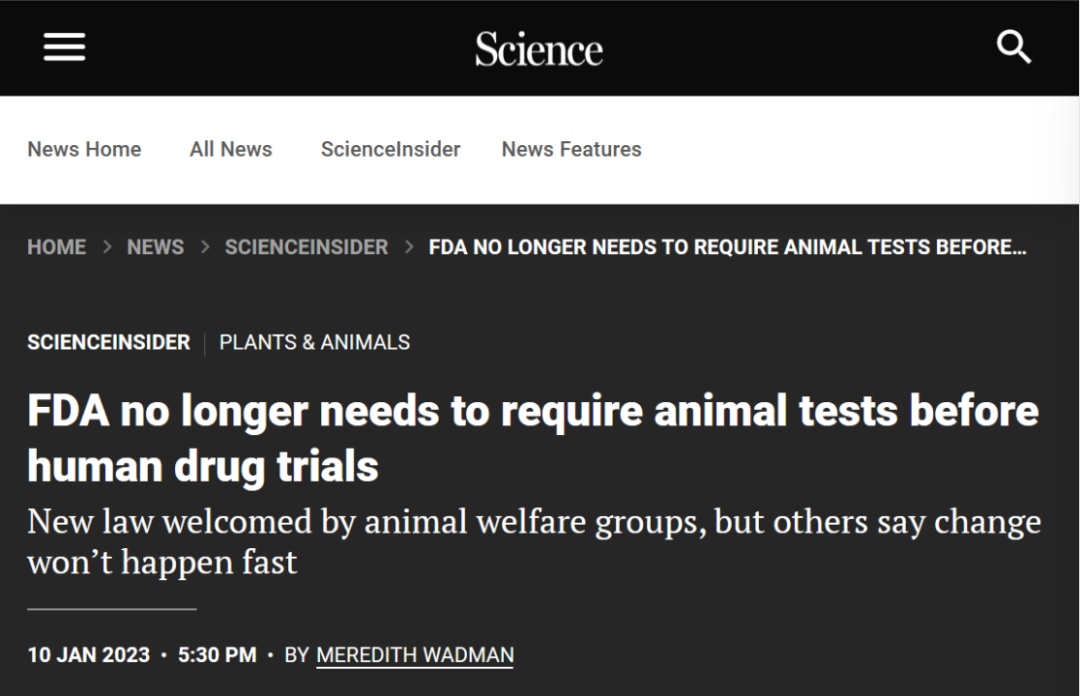Viewport: 1080px width, 696px height.
Task: Follow the SCIENCEINSIDER breadcrumb link
Action: point(307,247)
